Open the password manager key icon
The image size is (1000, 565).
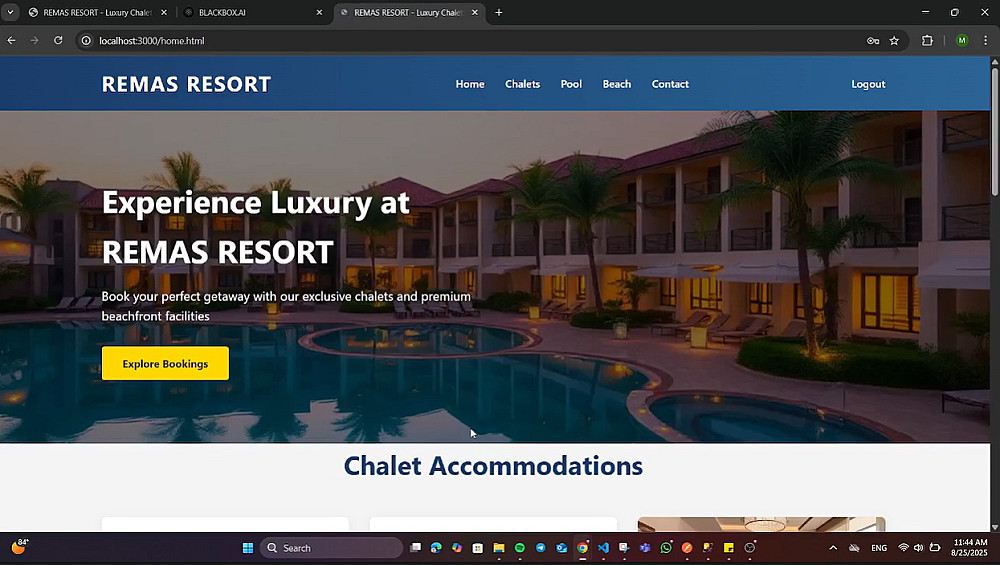(x=873, y=40)
